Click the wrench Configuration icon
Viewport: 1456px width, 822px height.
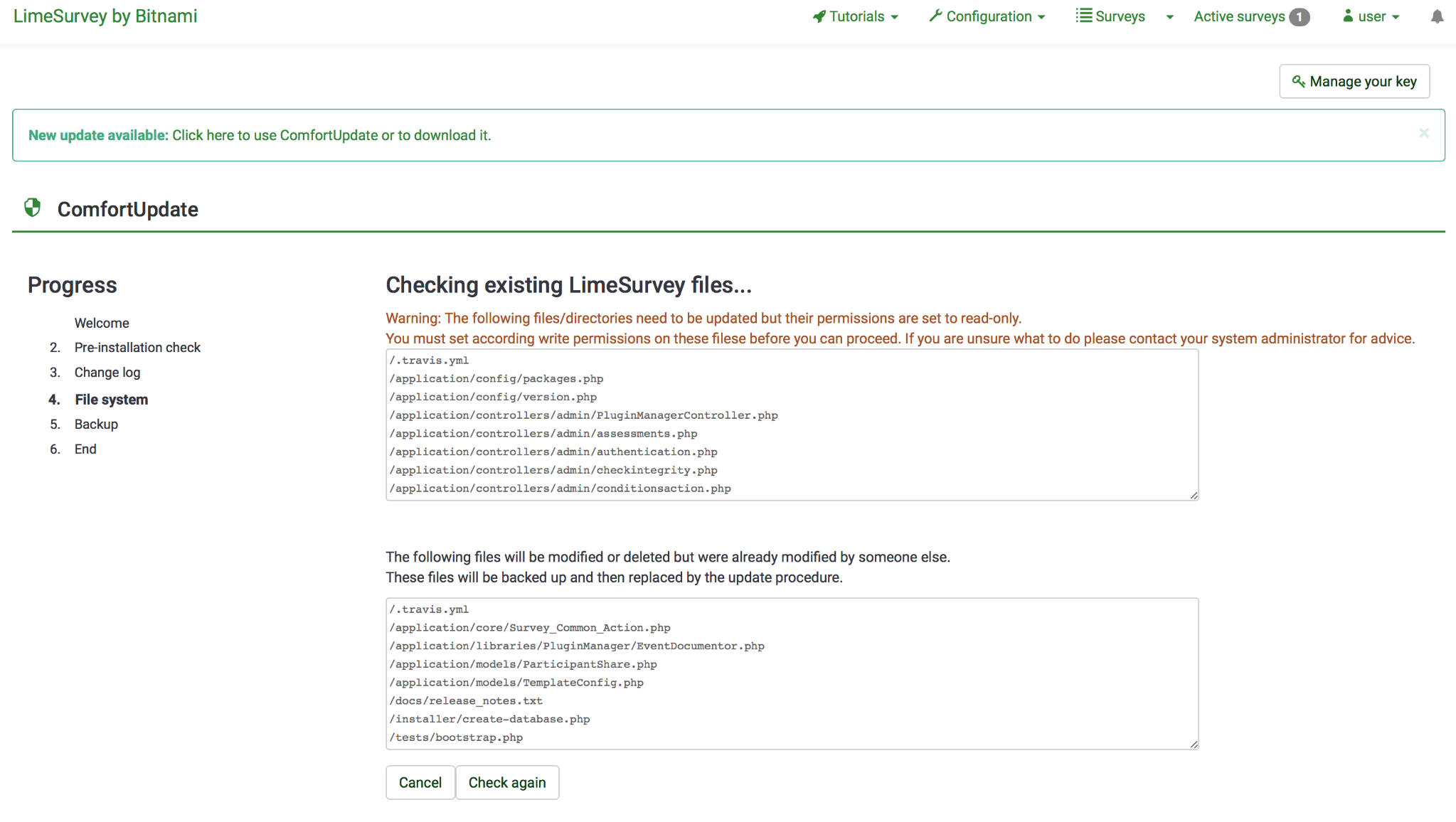click(935, 16)
